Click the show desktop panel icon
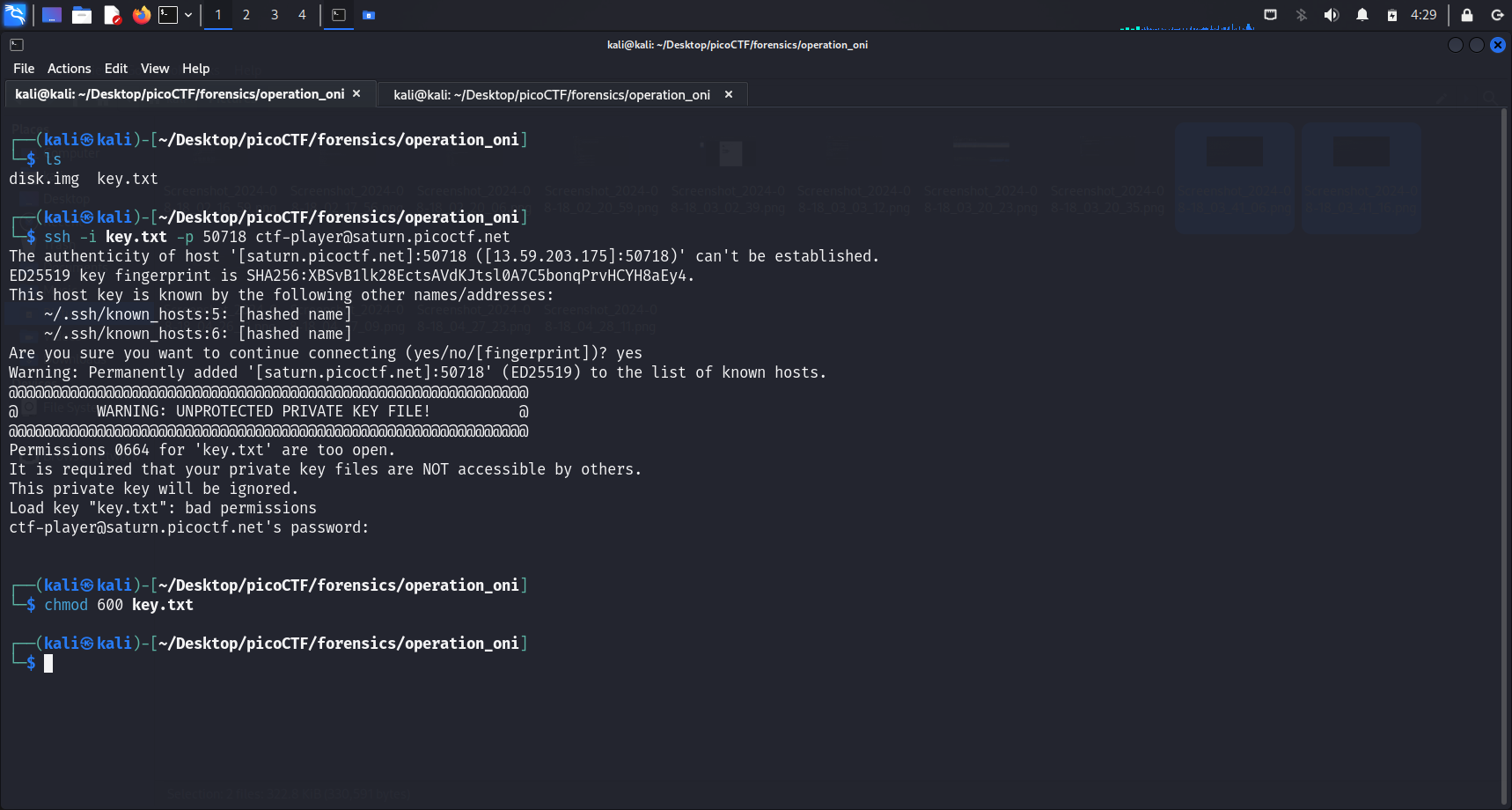 tap(52, 15)
